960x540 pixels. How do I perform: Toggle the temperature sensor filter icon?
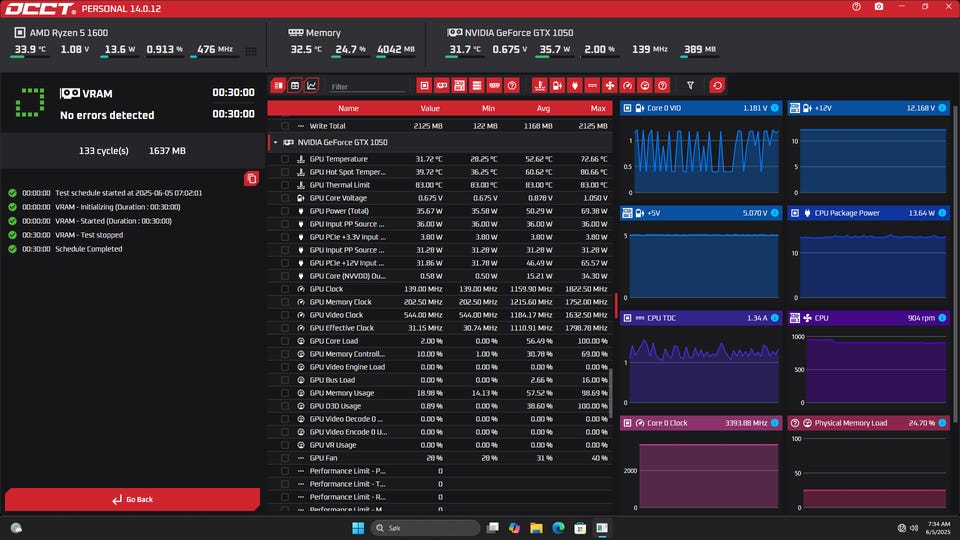point(539,86)
